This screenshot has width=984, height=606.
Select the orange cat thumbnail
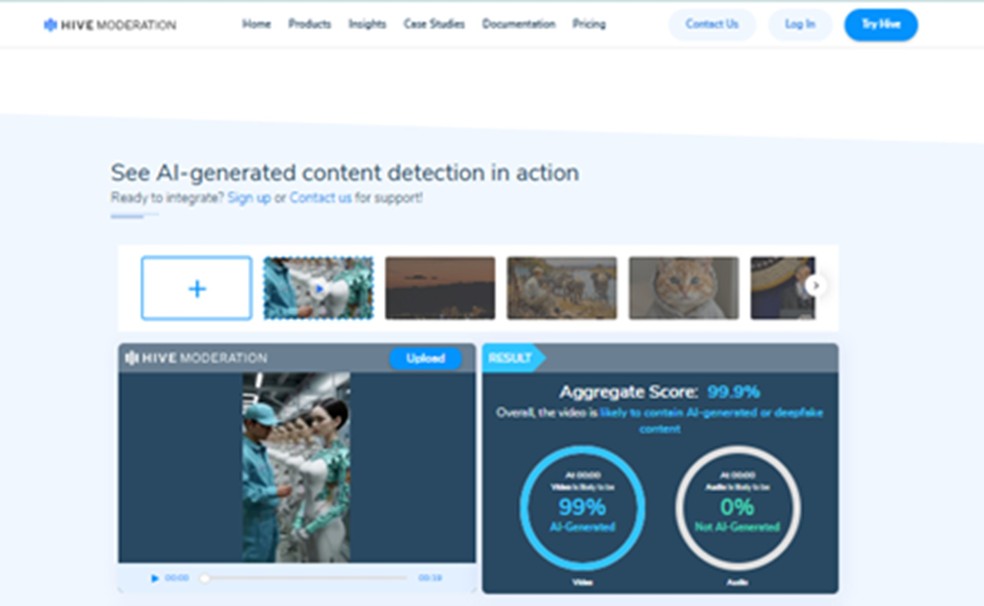click(x=683, y=288)
